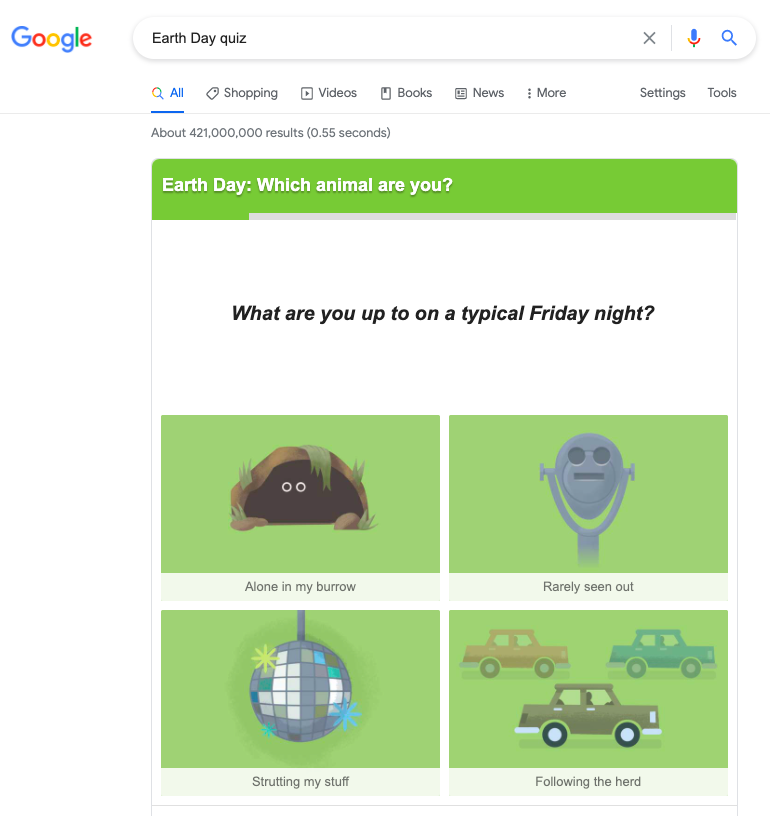
Task: Click the X to clear the search query
Action: pyautogui.click(x=649, y=37)
